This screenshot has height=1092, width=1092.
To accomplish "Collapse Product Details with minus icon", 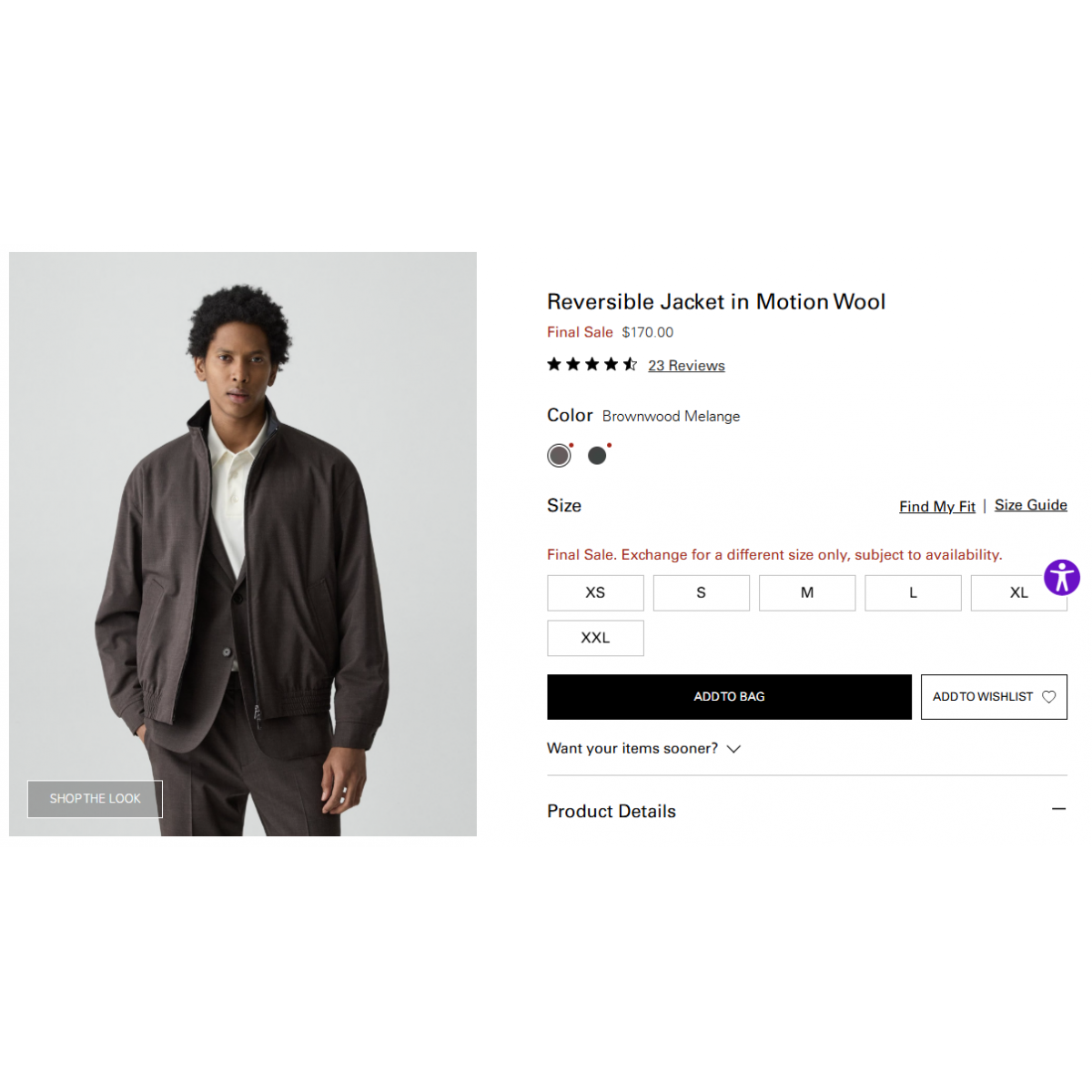I will click(x=1058, y=809).
